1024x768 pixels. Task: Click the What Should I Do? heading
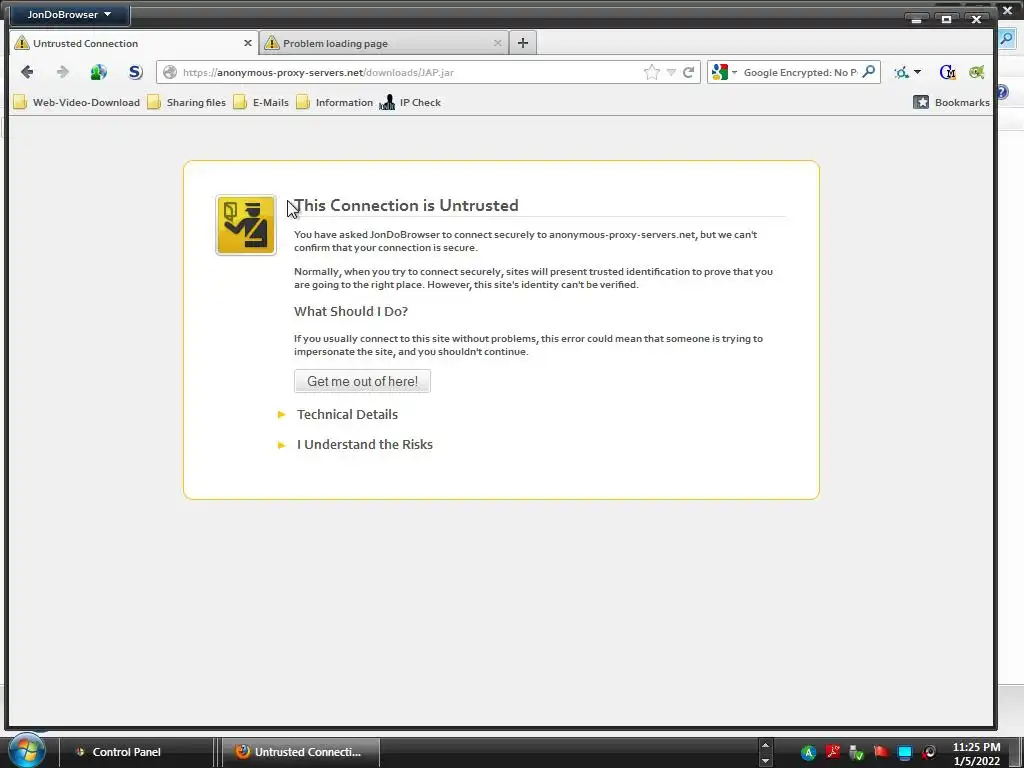[x=351, y=312]
